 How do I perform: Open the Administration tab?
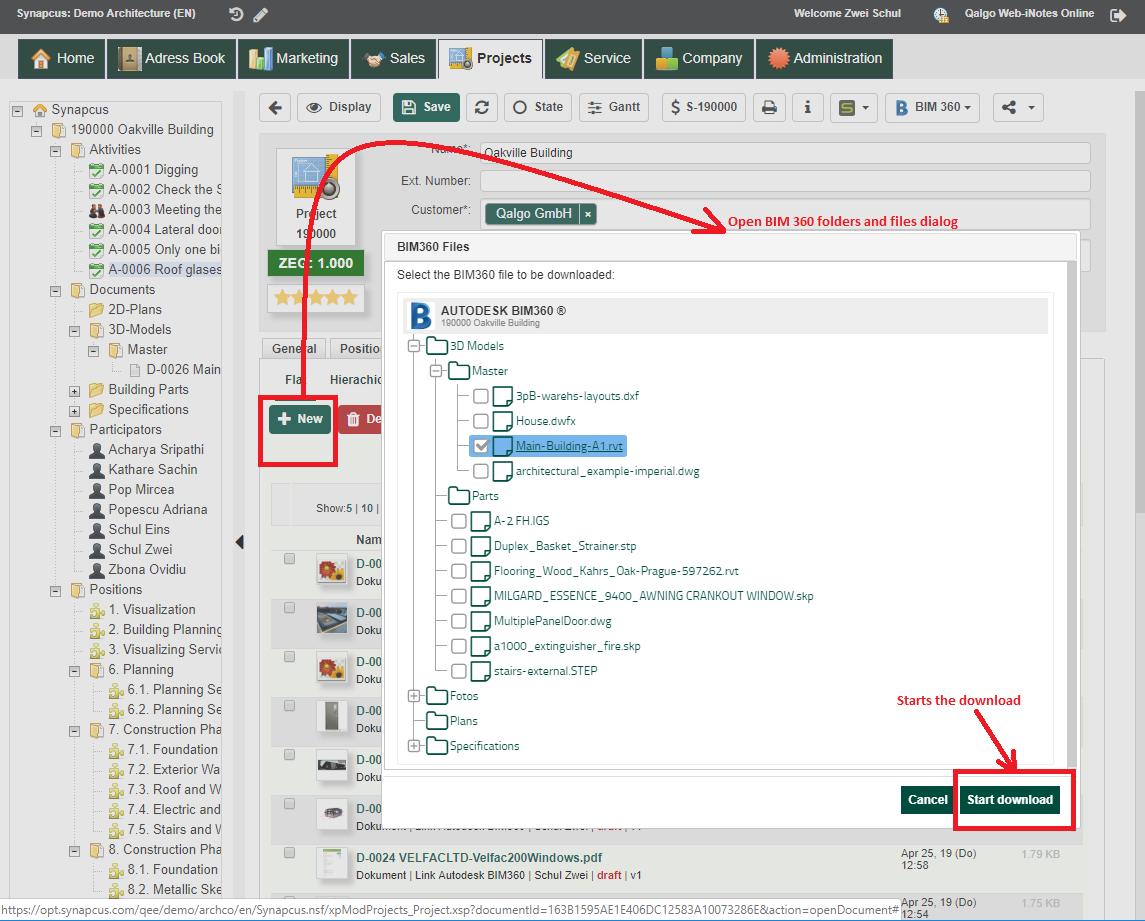824,59
